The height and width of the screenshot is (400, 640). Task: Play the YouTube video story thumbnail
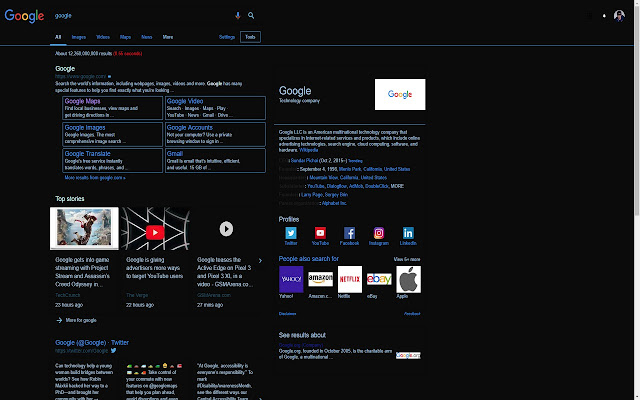(x=155, y=229)
